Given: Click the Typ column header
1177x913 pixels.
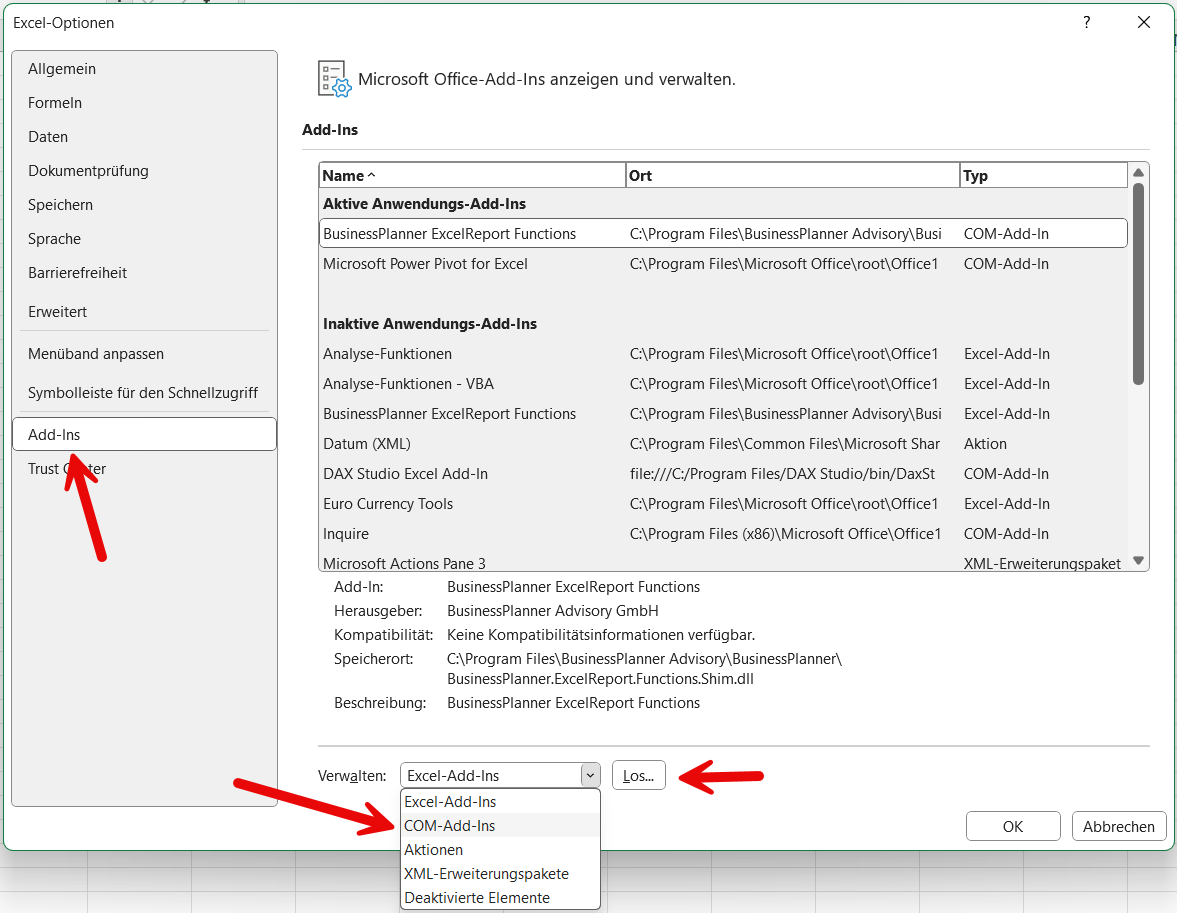Looking at the screenshot, I should [1043, 175].
